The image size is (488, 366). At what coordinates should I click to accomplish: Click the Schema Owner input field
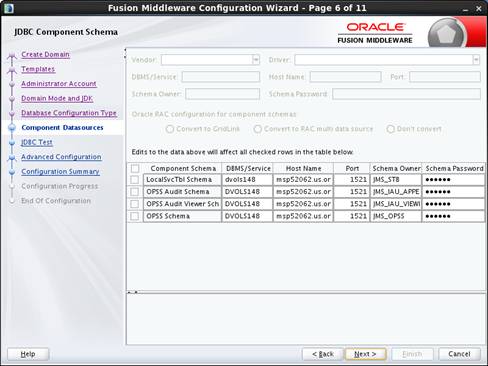pos(222,94)
